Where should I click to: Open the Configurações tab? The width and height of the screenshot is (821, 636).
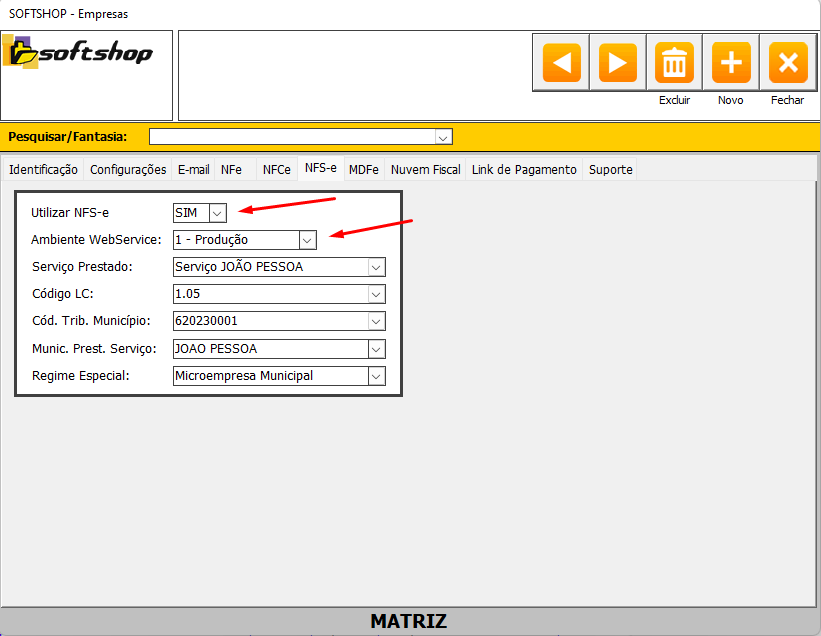click(x=128, y=170)
